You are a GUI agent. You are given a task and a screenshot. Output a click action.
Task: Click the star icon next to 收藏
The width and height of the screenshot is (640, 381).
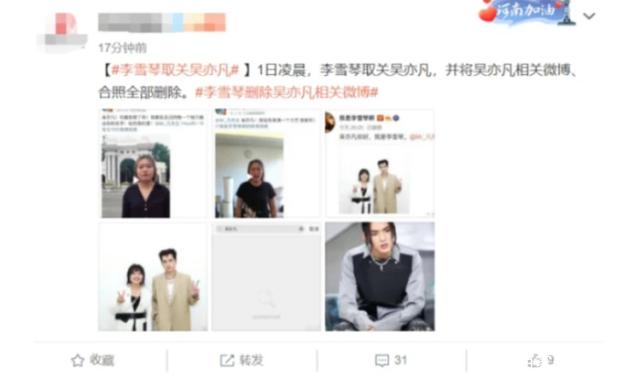click(78, 361)
